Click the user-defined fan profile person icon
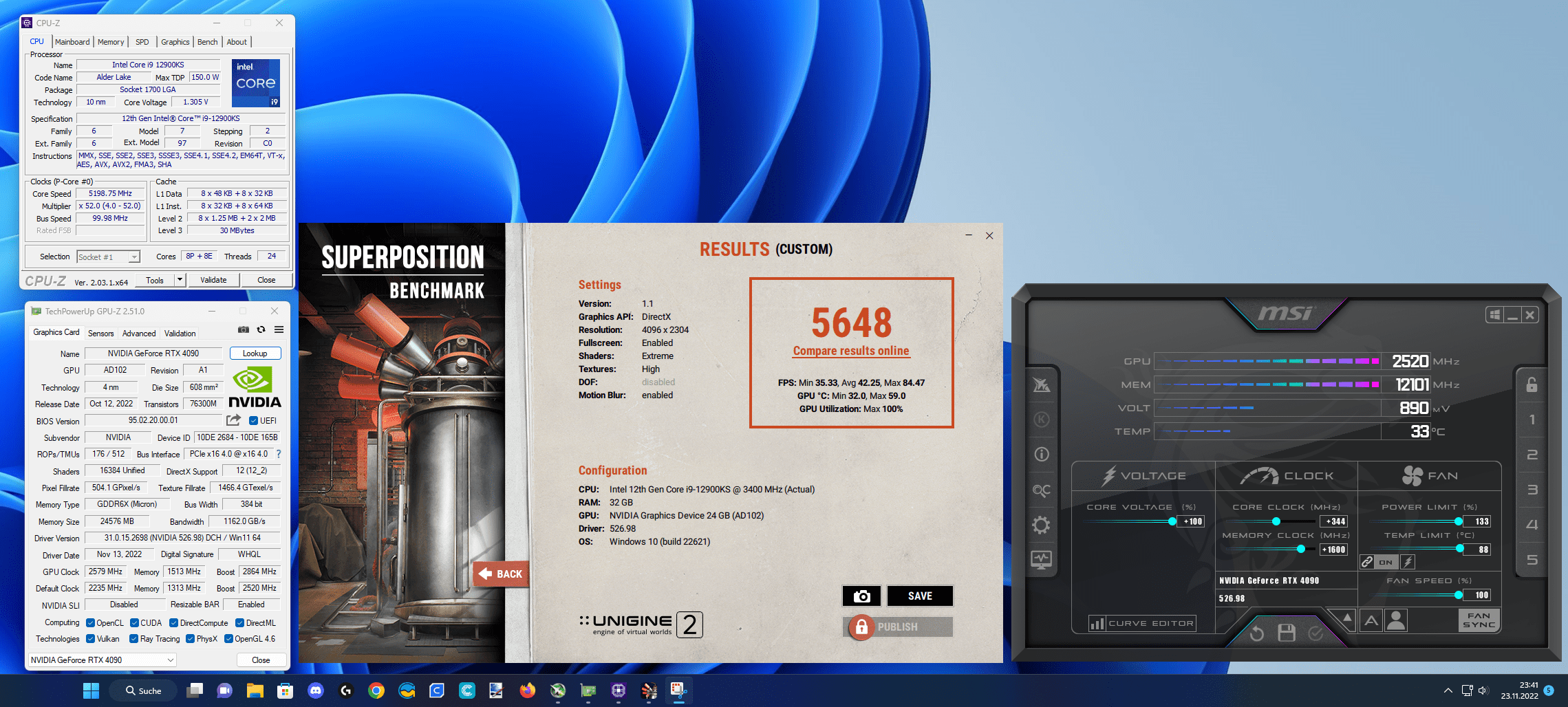Viewport: 1568px width, 707px height. pos(1396,621)
